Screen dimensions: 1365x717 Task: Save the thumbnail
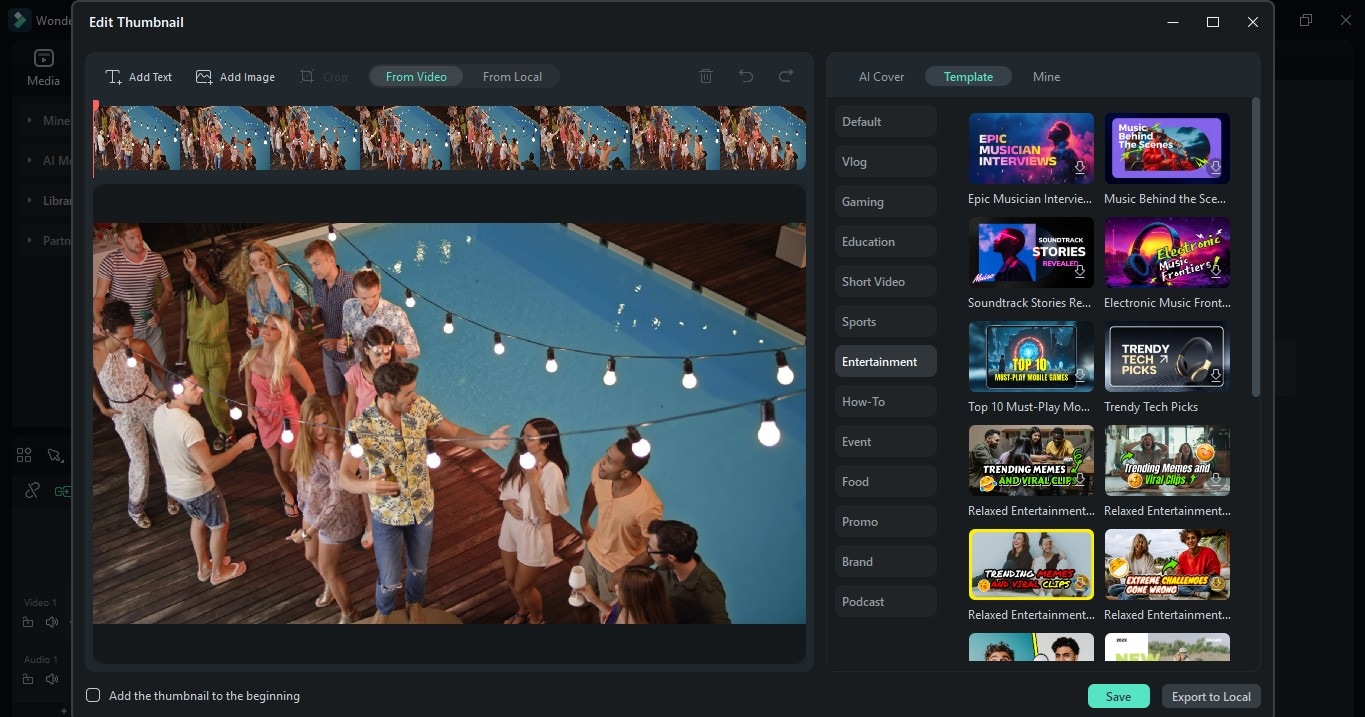[x=1118, y=696]
